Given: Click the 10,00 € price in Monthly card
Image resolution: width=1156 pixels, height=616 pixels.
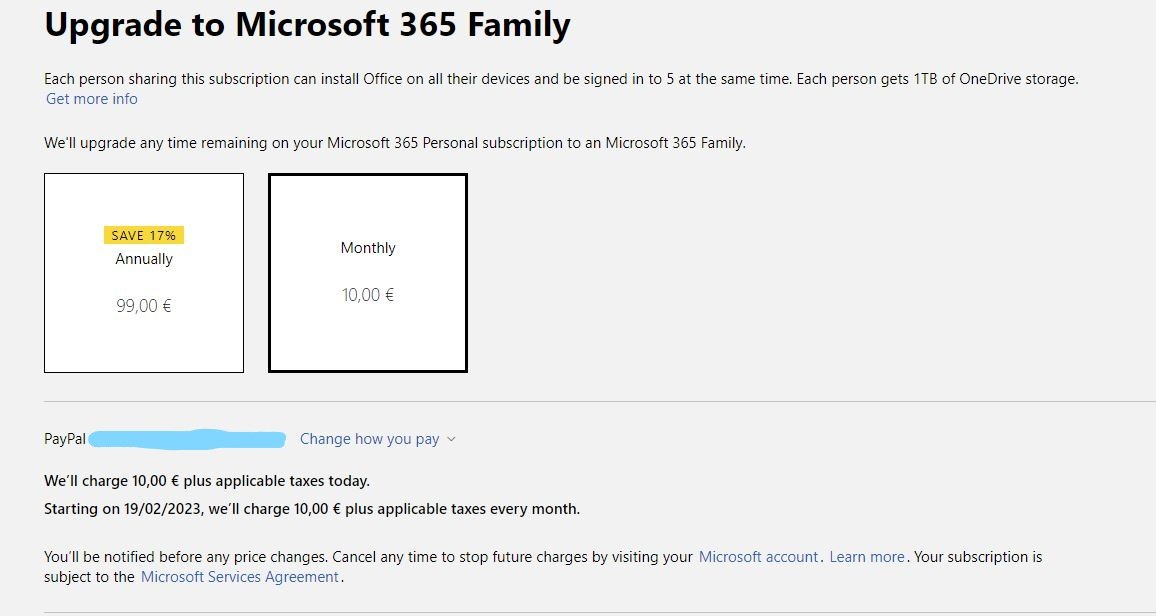Looking at the screenshot, I should point(368,295).
